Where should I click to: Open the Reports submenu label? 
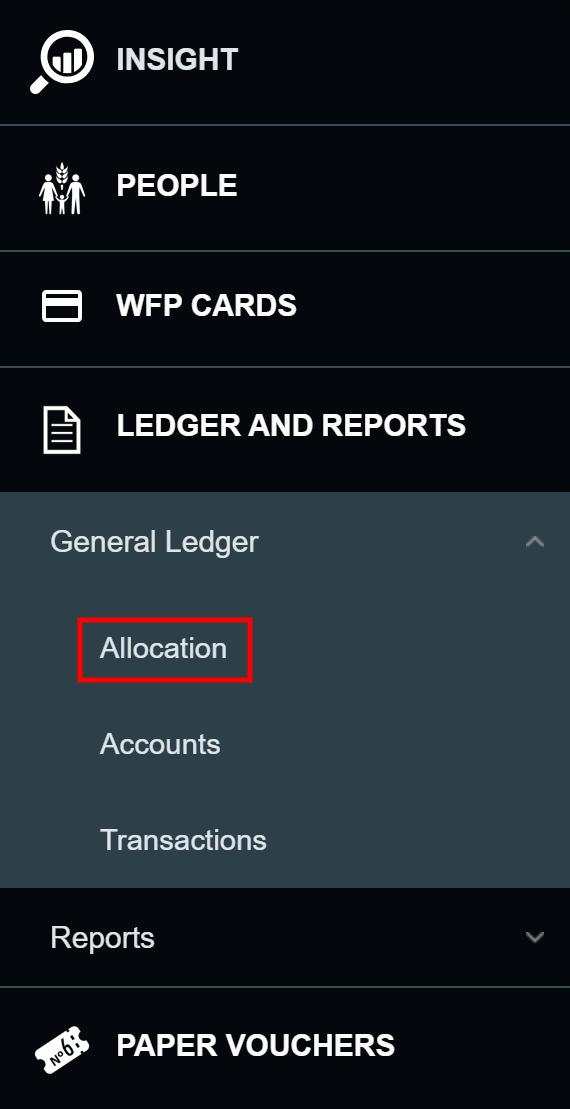coord(103,938)
